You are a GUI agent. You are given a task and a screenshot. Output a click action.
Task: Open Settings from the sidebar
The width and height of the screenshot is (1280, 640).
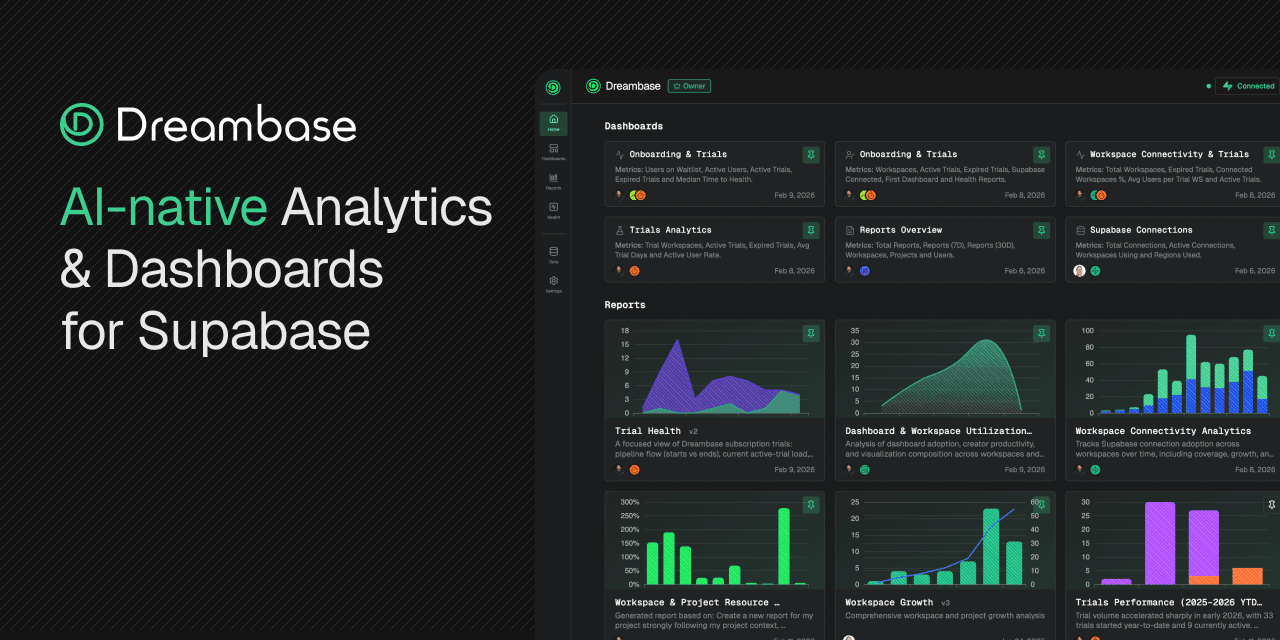click(553, 284)
